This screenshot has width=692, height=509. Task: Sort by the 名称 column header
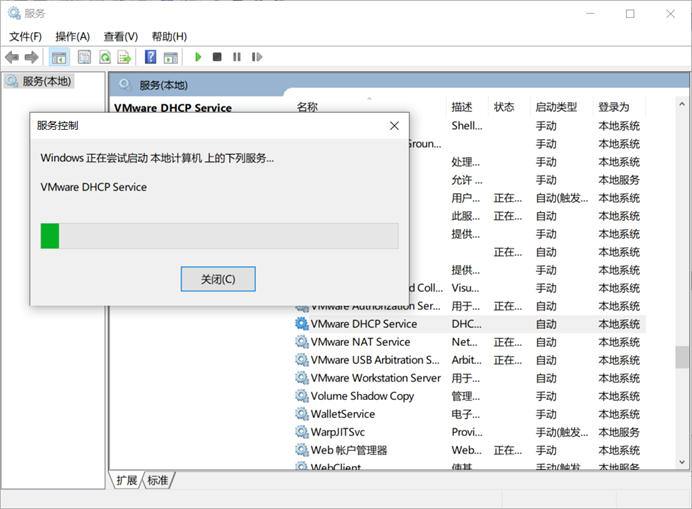point(371,107)
